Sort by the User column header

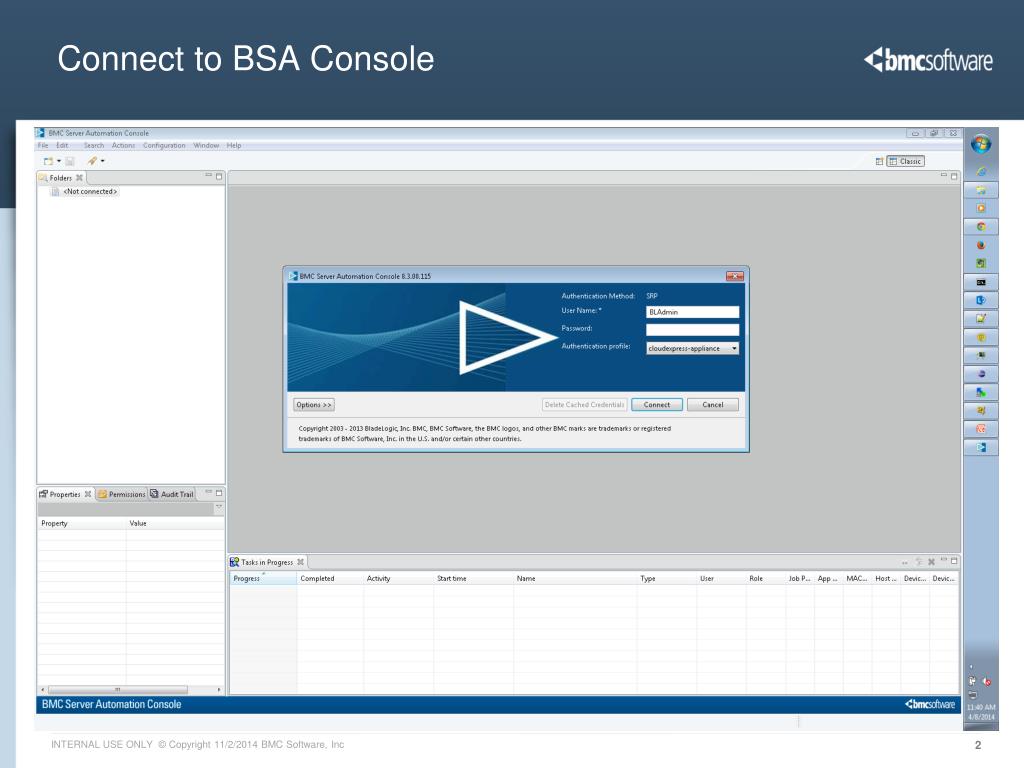[x=721, y=579]
